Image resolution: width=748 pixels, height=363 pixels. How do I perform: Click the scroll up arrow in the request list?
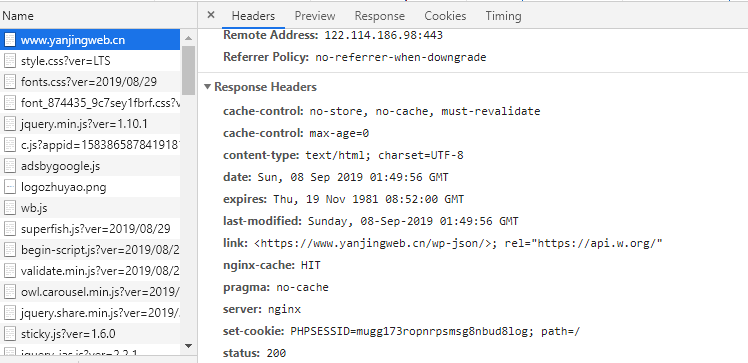click(x=188, y=38)
